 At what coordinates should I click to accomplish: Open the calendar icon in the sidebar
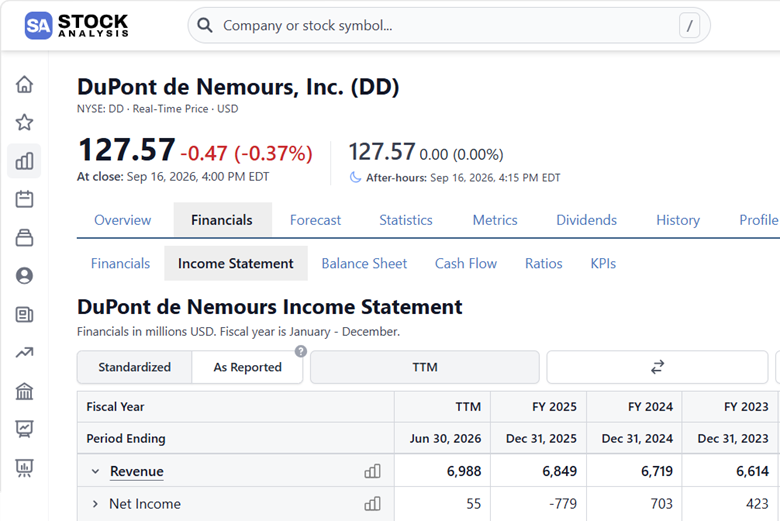pyautogui.click(x=24, y=199)
